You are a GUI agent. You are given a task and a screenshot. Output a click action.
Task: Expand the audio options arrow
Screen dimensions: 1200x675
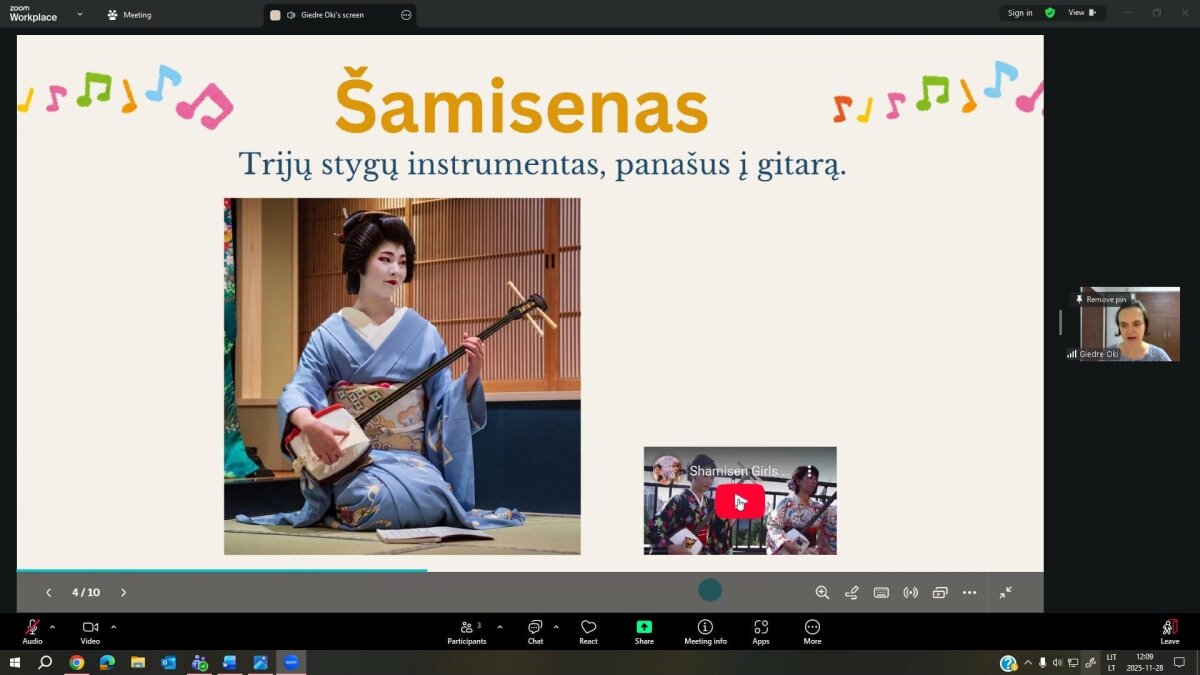click(53, 627)
